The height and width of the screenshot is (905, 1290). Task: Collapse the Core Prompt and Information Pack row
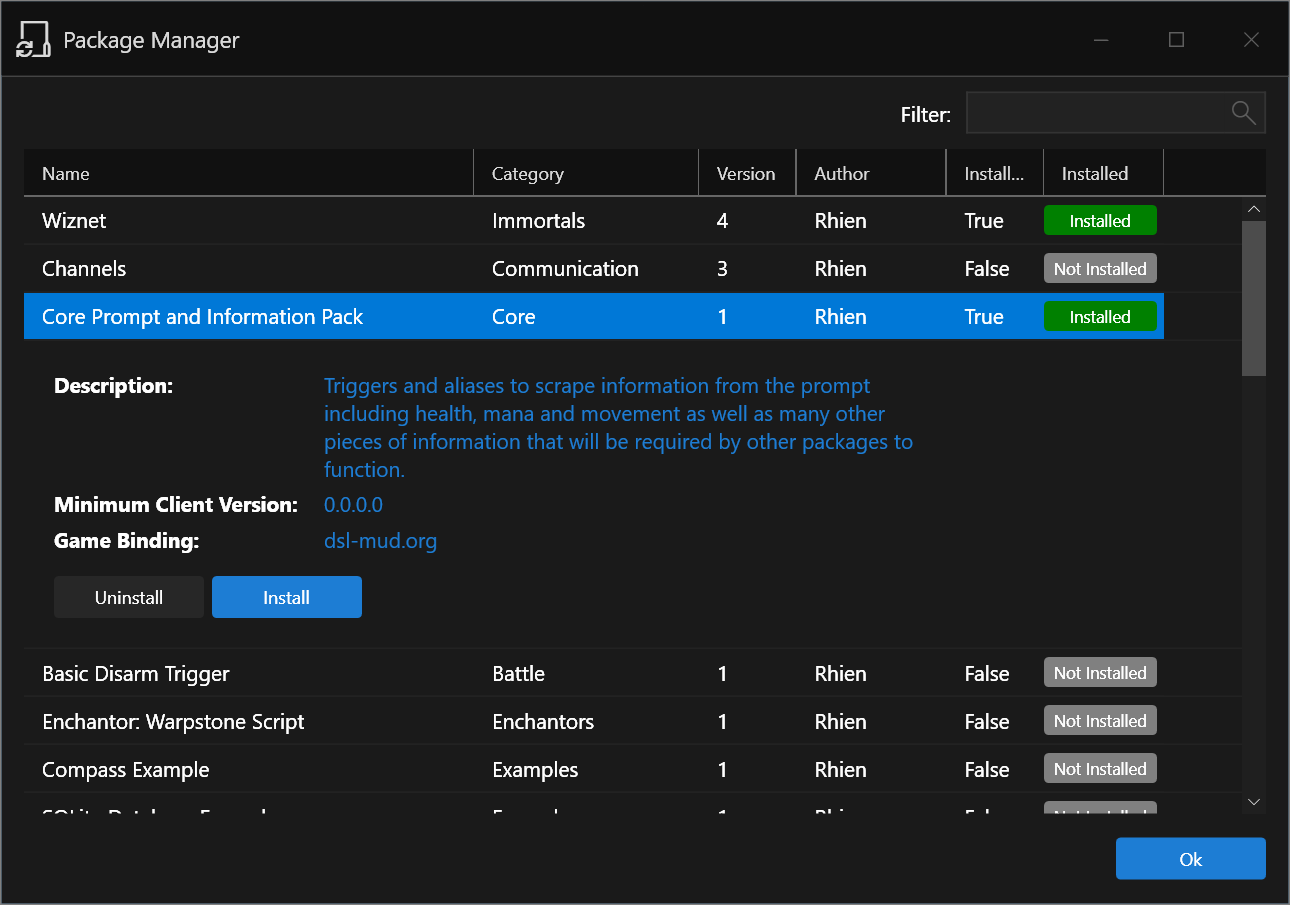point(594,317)
